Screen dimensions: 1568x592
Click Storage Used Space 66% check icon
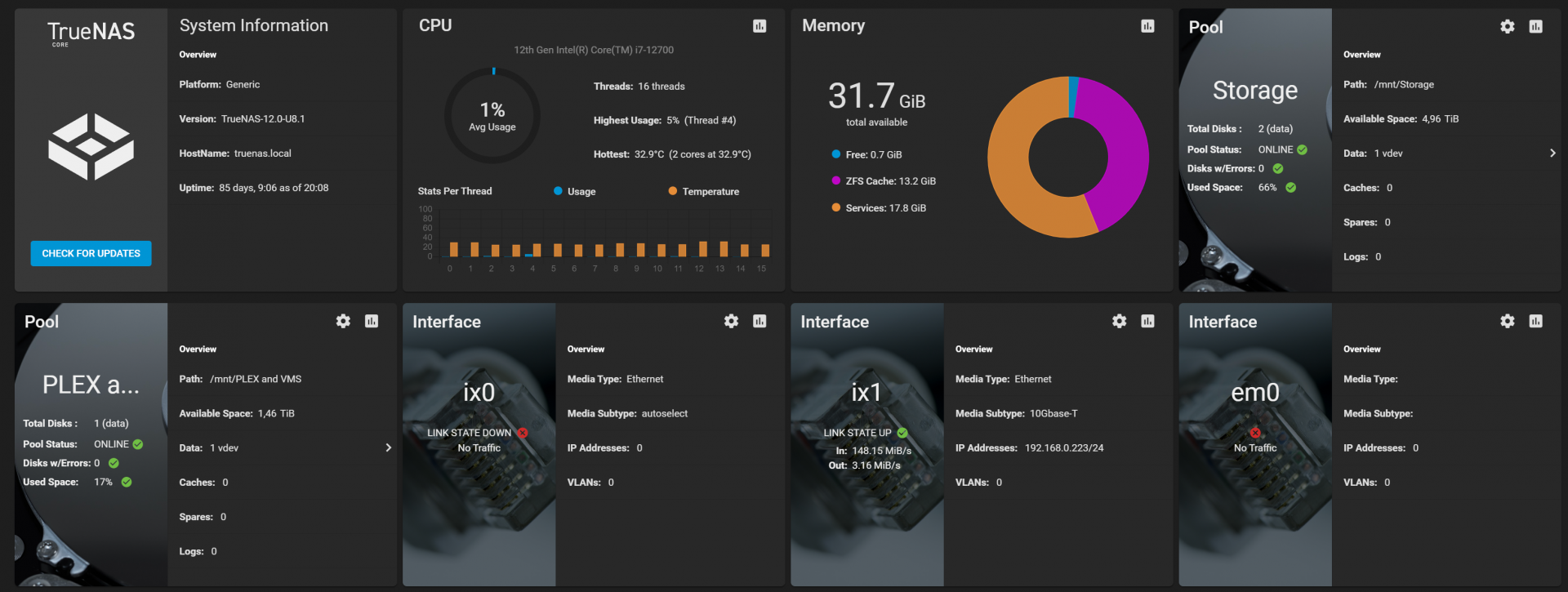click(1291, 187)
